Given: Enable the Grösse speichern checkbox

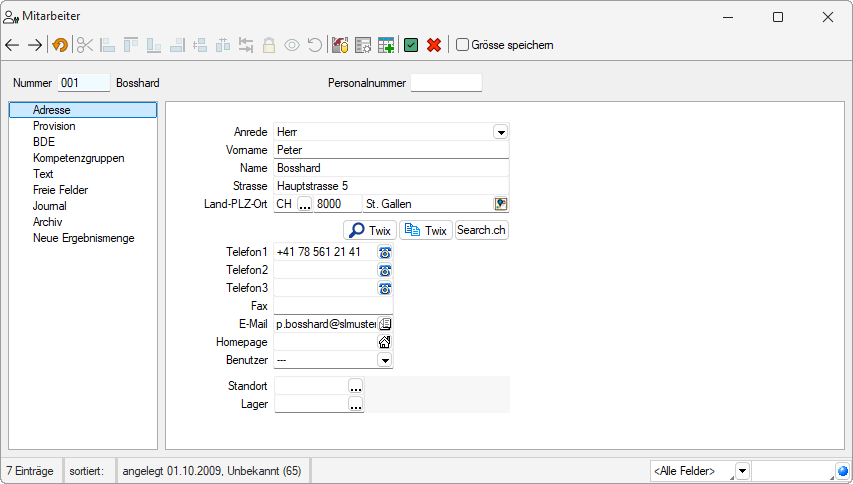Looking at the screenshot, I should (462, 45).
